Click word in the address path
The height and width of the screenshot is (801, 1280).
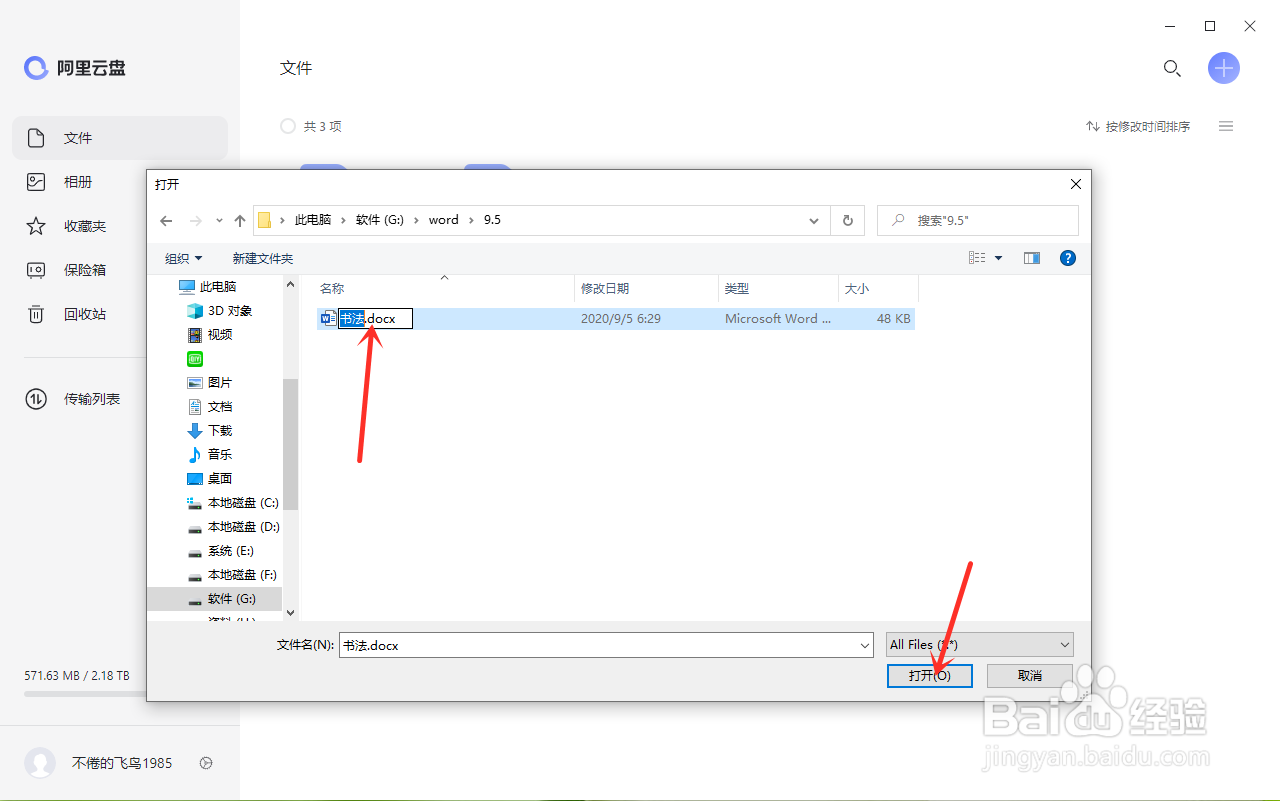tap(444, 220)
